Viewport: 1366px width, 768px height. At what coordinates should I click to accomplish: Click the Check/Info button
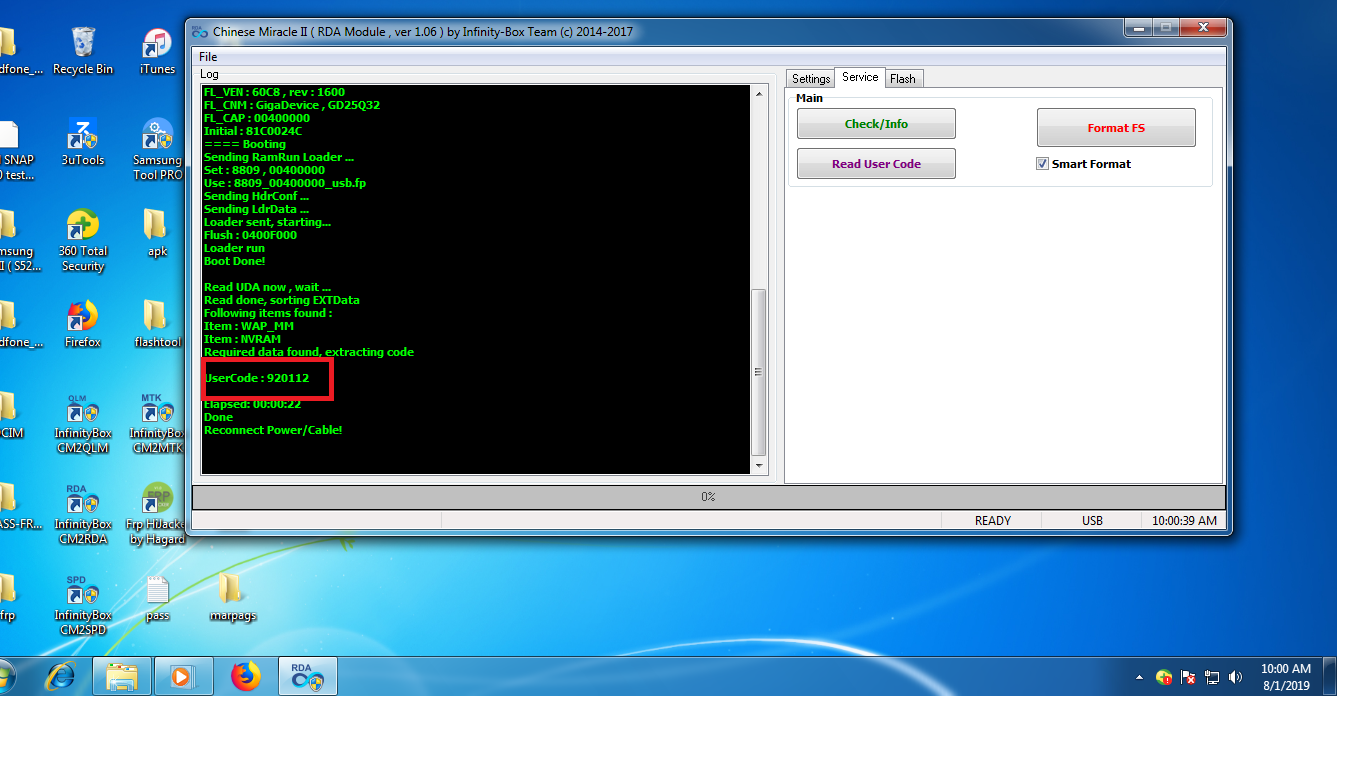click(876, 124)
